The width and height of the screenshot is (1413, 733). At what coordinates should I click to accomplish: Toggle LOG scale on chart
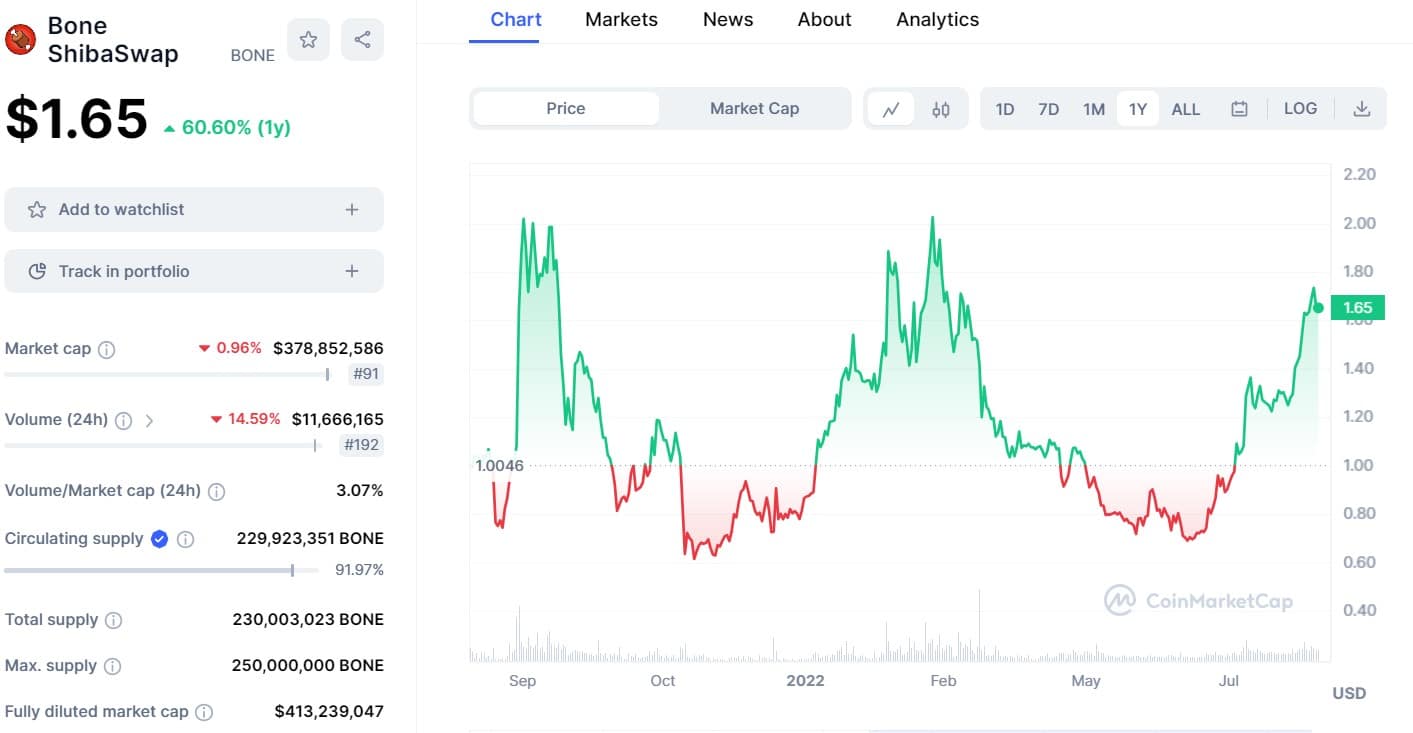click(x=1300, y=108)
